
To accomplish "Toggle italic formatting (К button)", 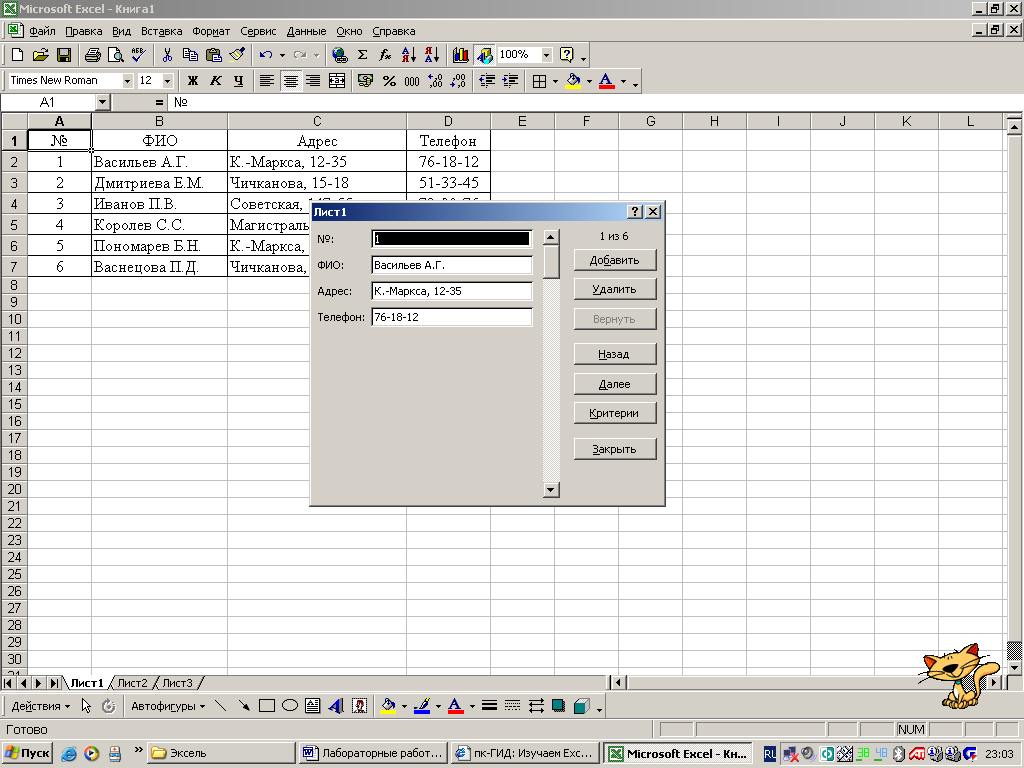I will (x=215, y=81).
